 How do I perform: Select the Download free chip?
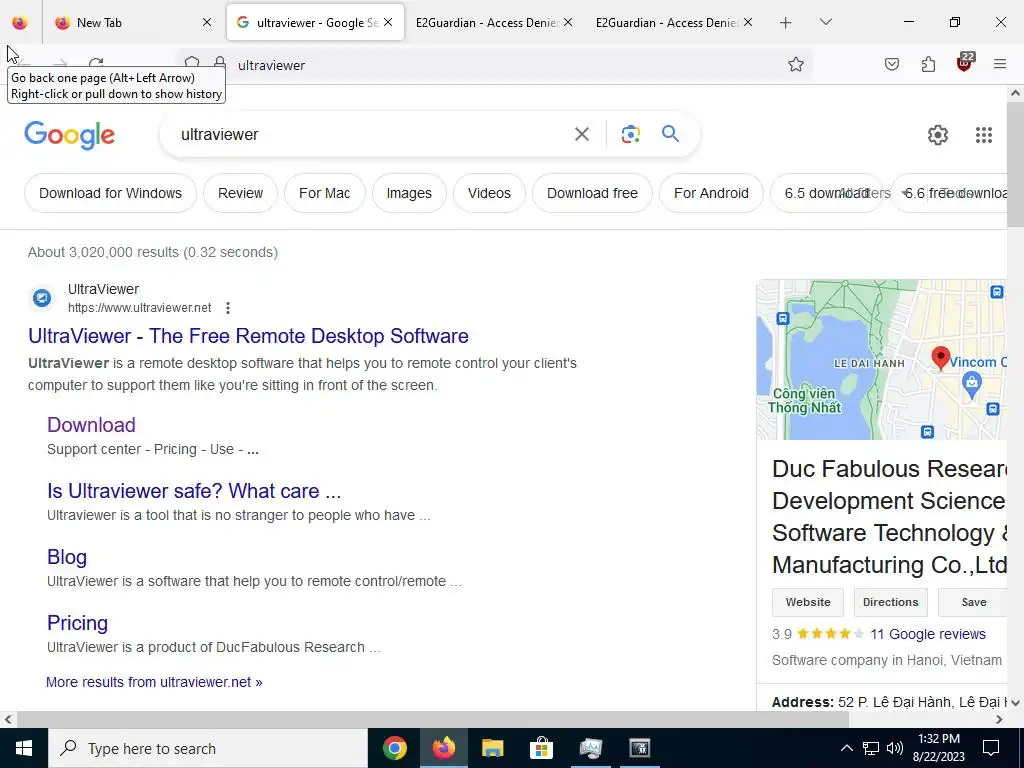[592, 193]
